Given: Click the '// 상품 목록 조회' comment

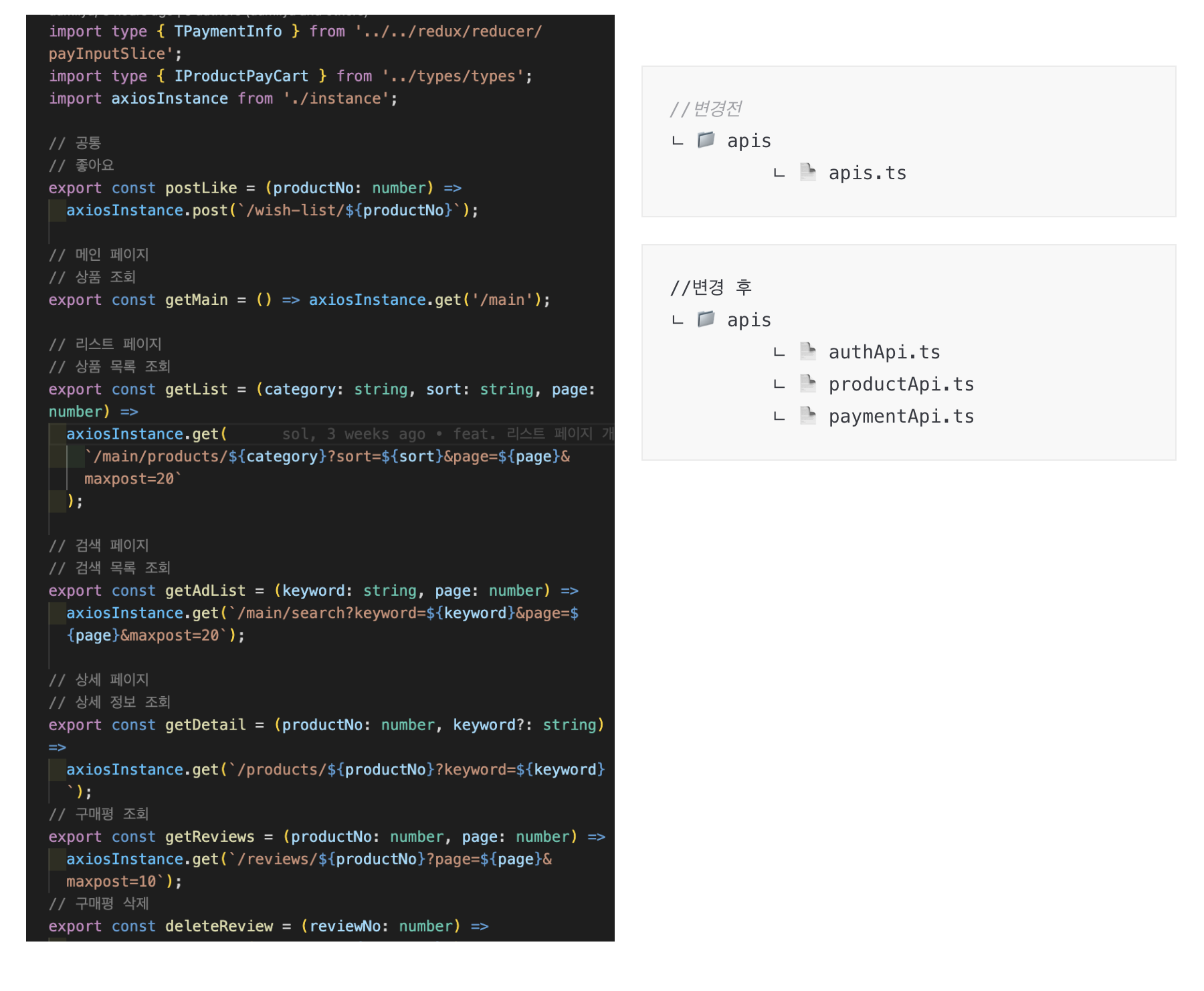Looking at the screenshot, I should pyautogui.click(x=110, y=366).
